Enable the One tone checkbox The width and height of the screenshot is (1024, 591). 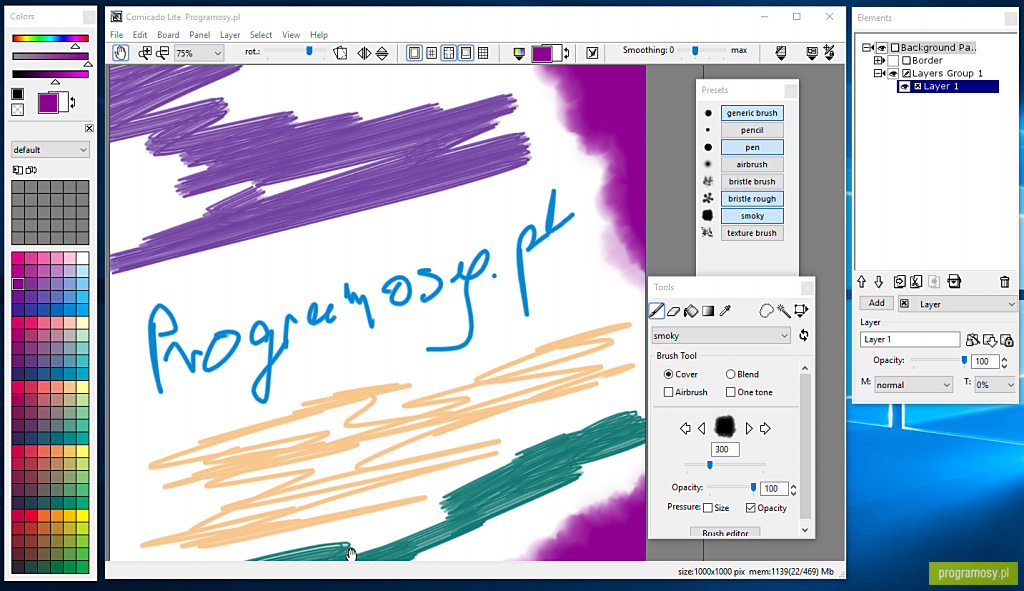tap(730, 392)
